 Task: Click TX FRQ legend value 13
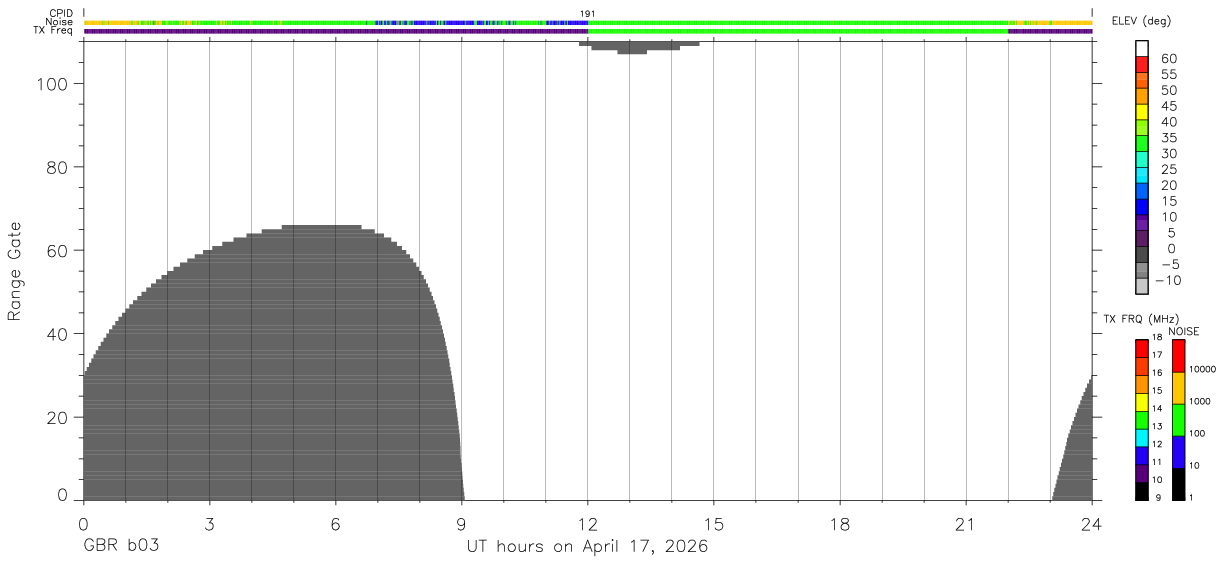(1157, 426)
